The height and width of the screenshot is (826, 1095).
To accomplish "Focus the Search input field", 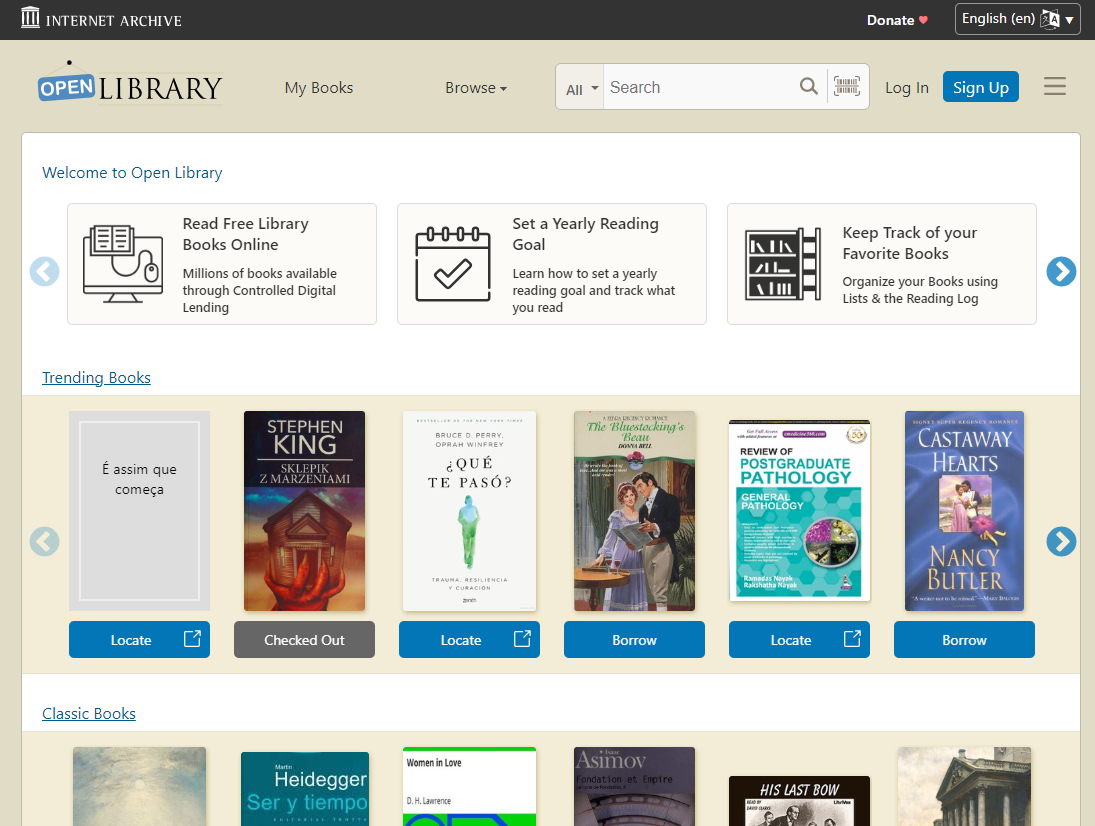I will [x=700, y=87].
